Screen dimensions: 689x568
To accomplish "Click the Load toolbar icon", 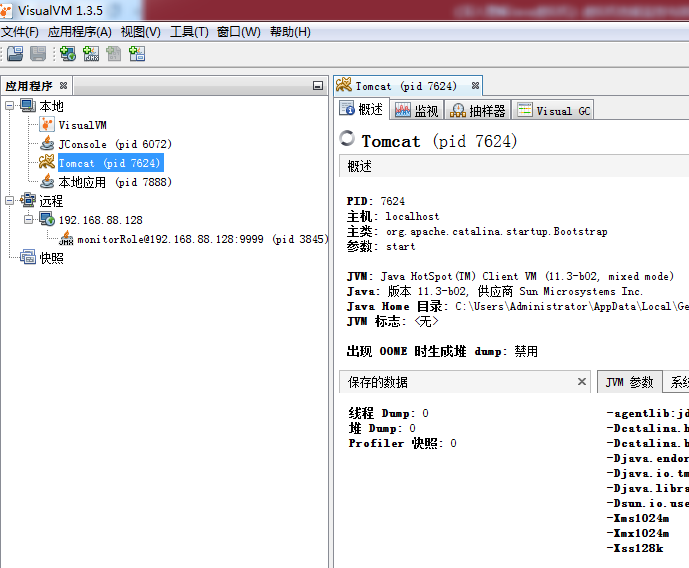I will (15, 54).
